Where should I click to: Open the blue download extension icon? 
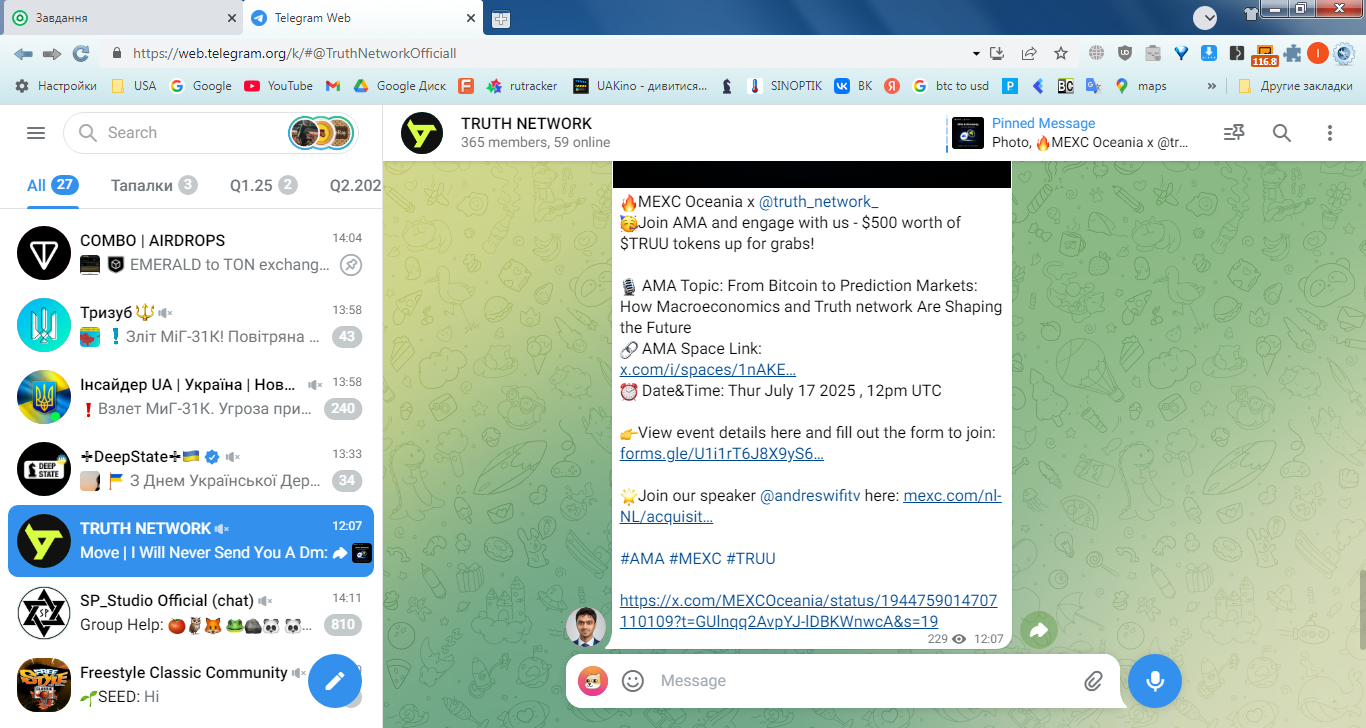tap(1209, 54)
